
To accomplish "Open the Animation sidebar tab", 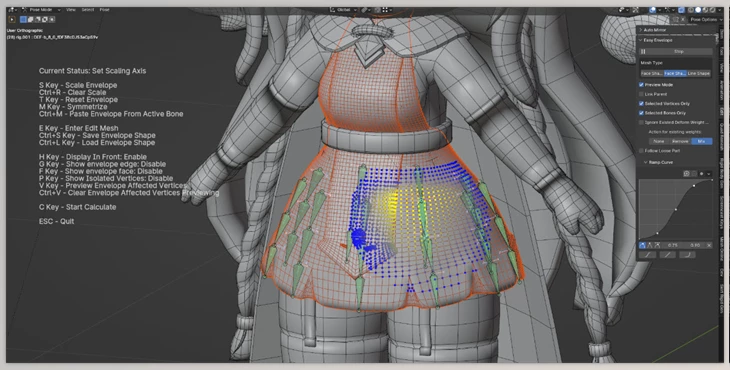I will 722,90.
